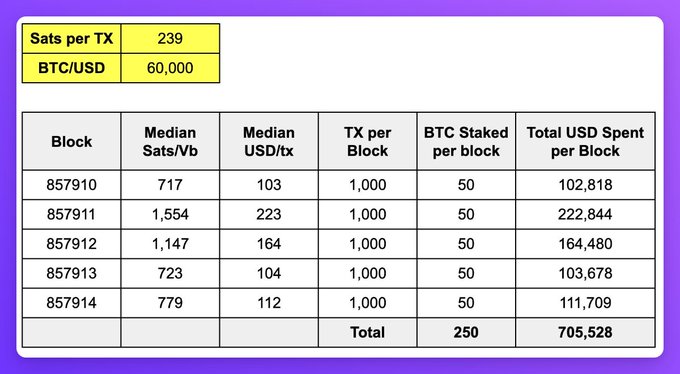Click the 1,554 median sats cell
Screen dimensions: 680x374
[170, 214]
